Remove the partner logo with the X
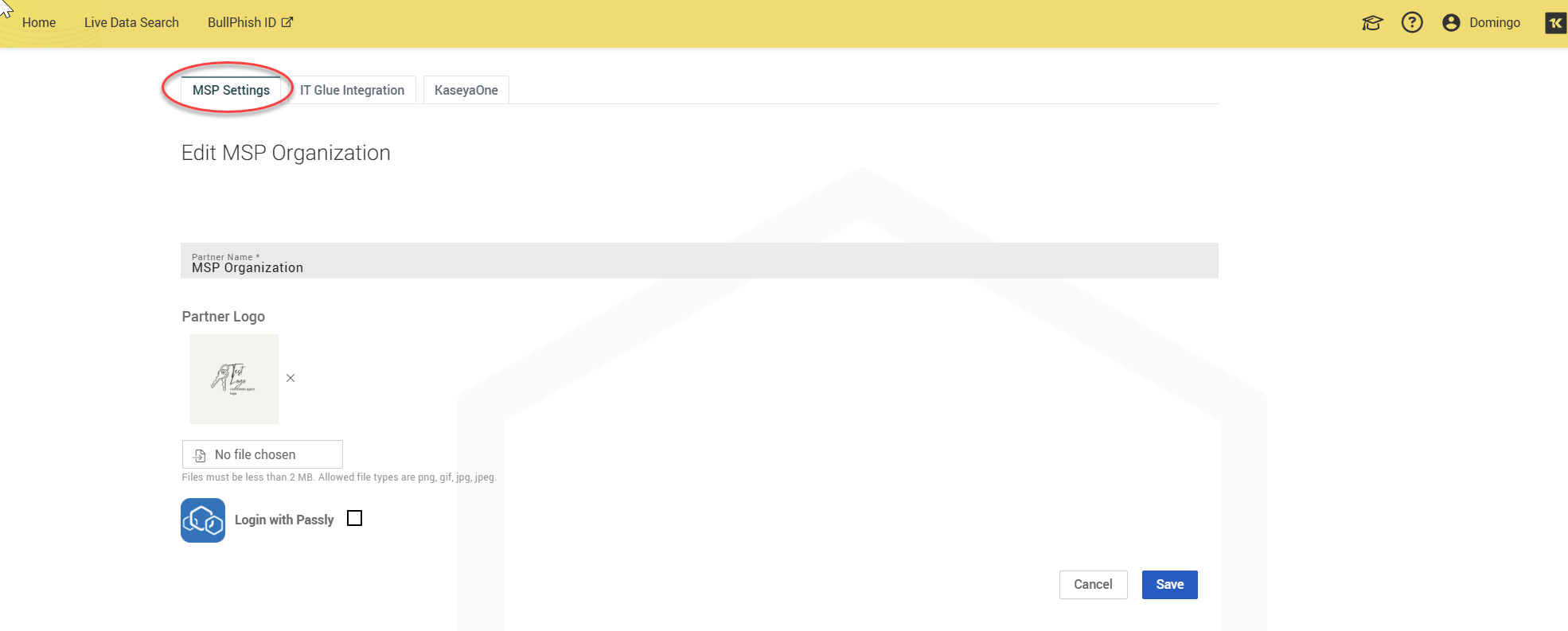The height and width of the screenshot is (631, 1568). click(291, 378)
